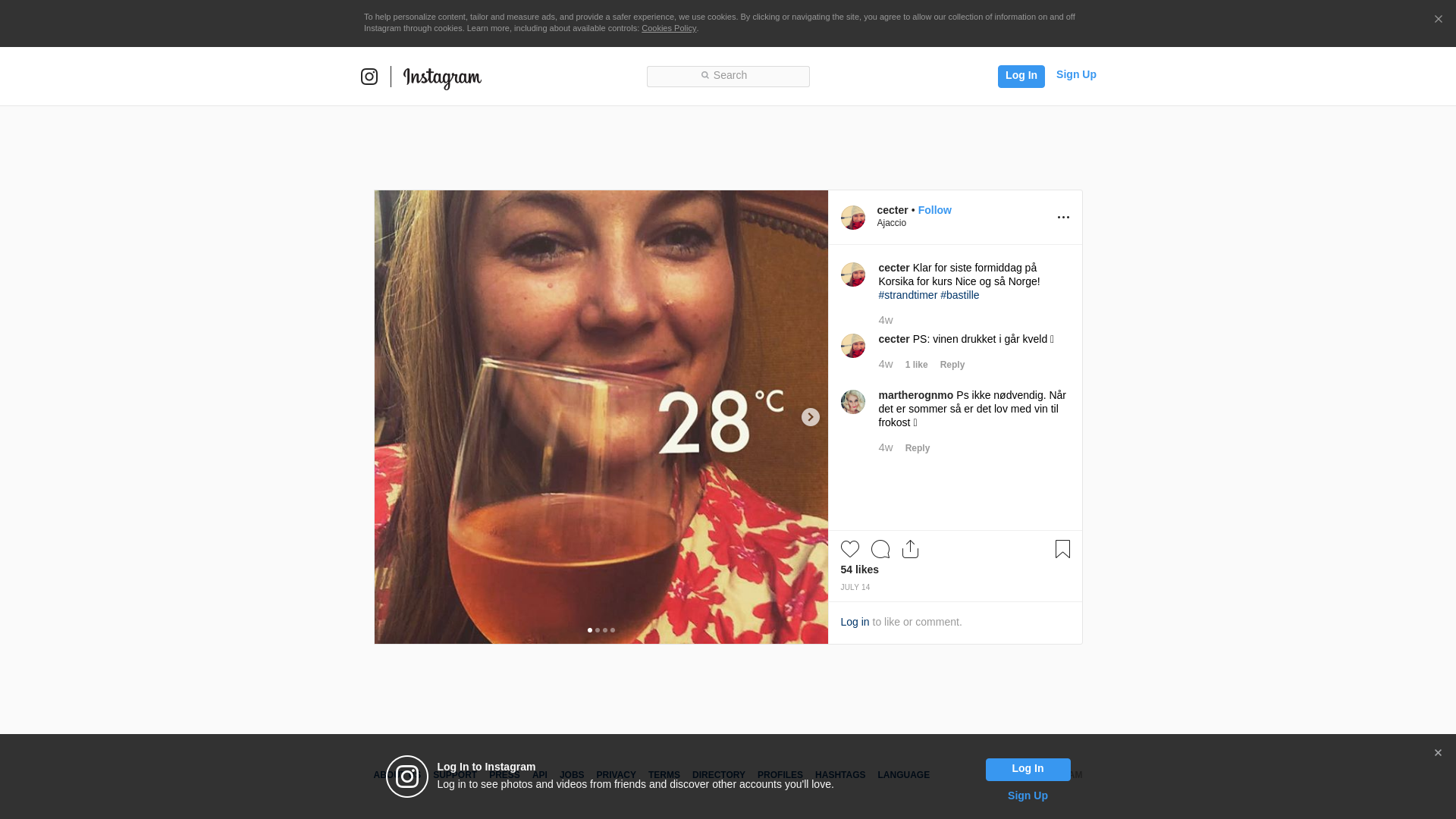
Task: Open the LANGUAGE footer selector
Action: [904, 775]
